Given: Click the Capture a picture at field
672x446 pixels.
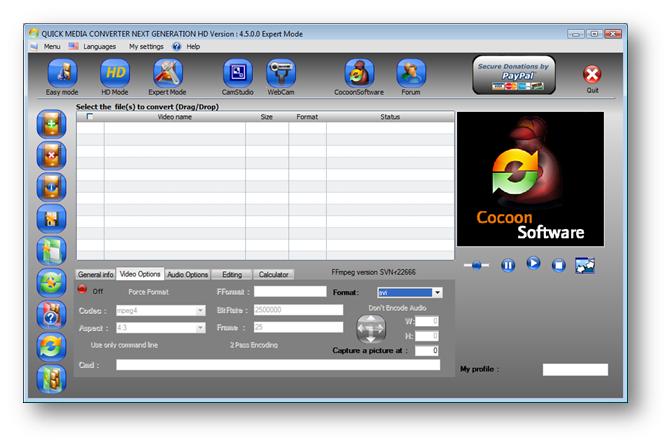Looking at the screenshot, I should (x=427, y=350).
